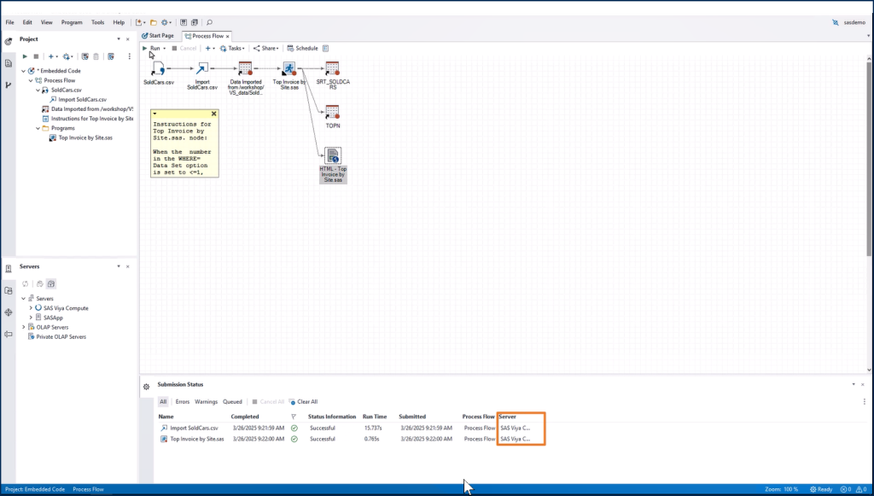
Task: Collapse the Embedded Code project node
Action: tap(23, 71)
